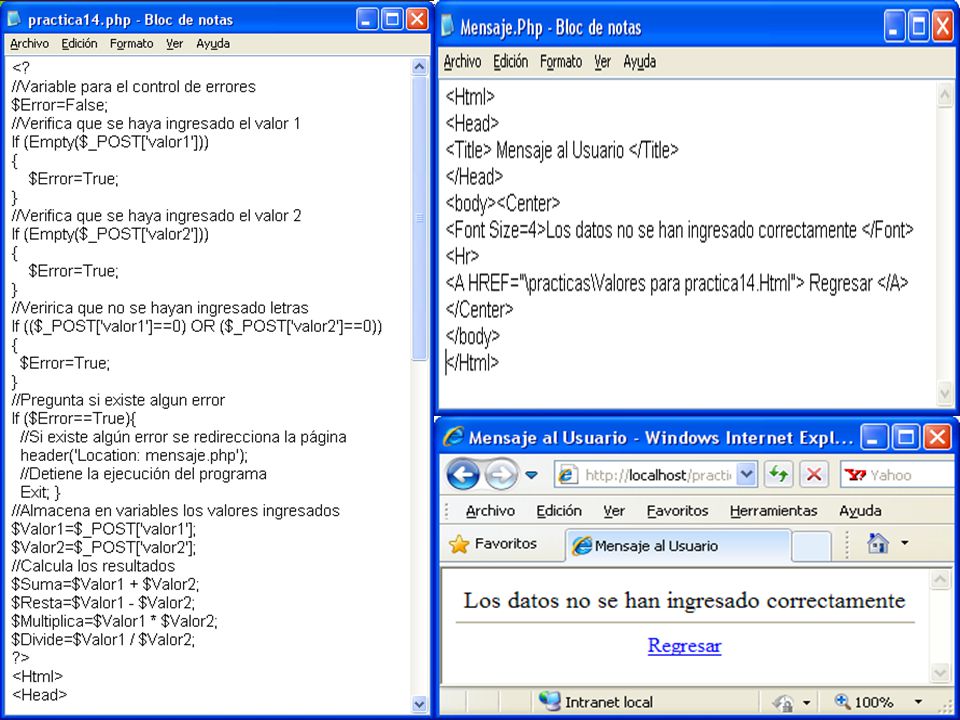Open a new blank tab in Explorer
The height and width of the screenshot is (720, 960).
811,546
